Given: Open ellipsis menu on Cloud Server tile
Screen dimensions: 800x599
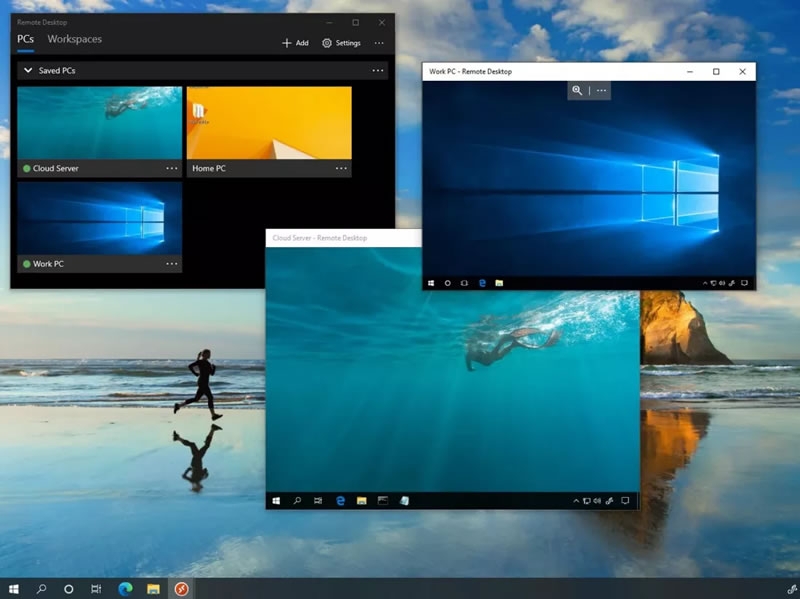Looking at the screenshot, I should pos(171,168).
